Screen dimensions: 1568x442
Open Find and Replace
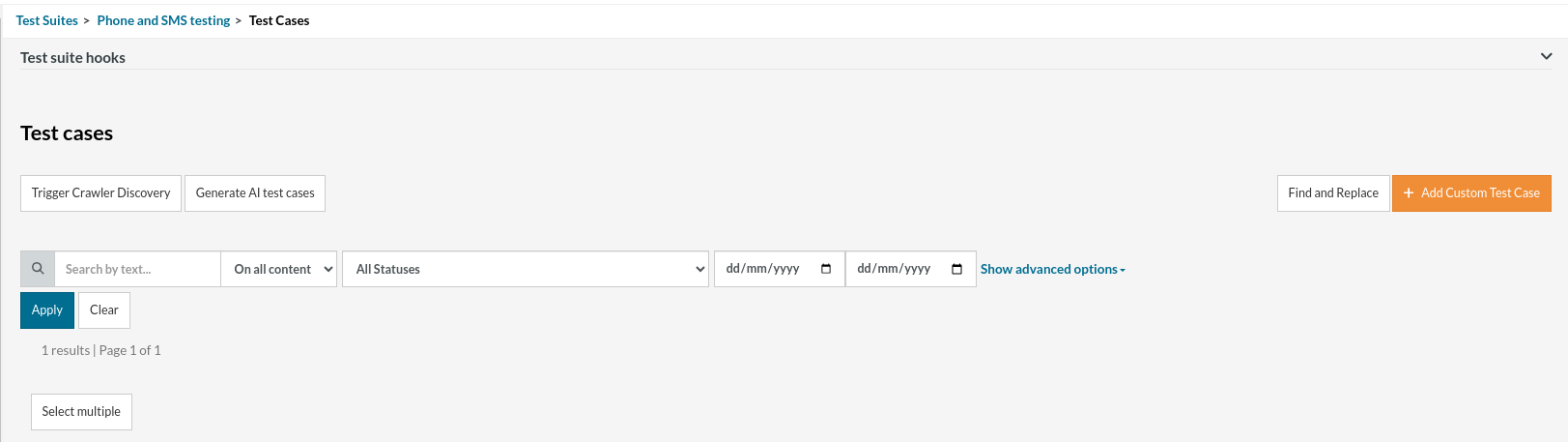point(1333,193)
